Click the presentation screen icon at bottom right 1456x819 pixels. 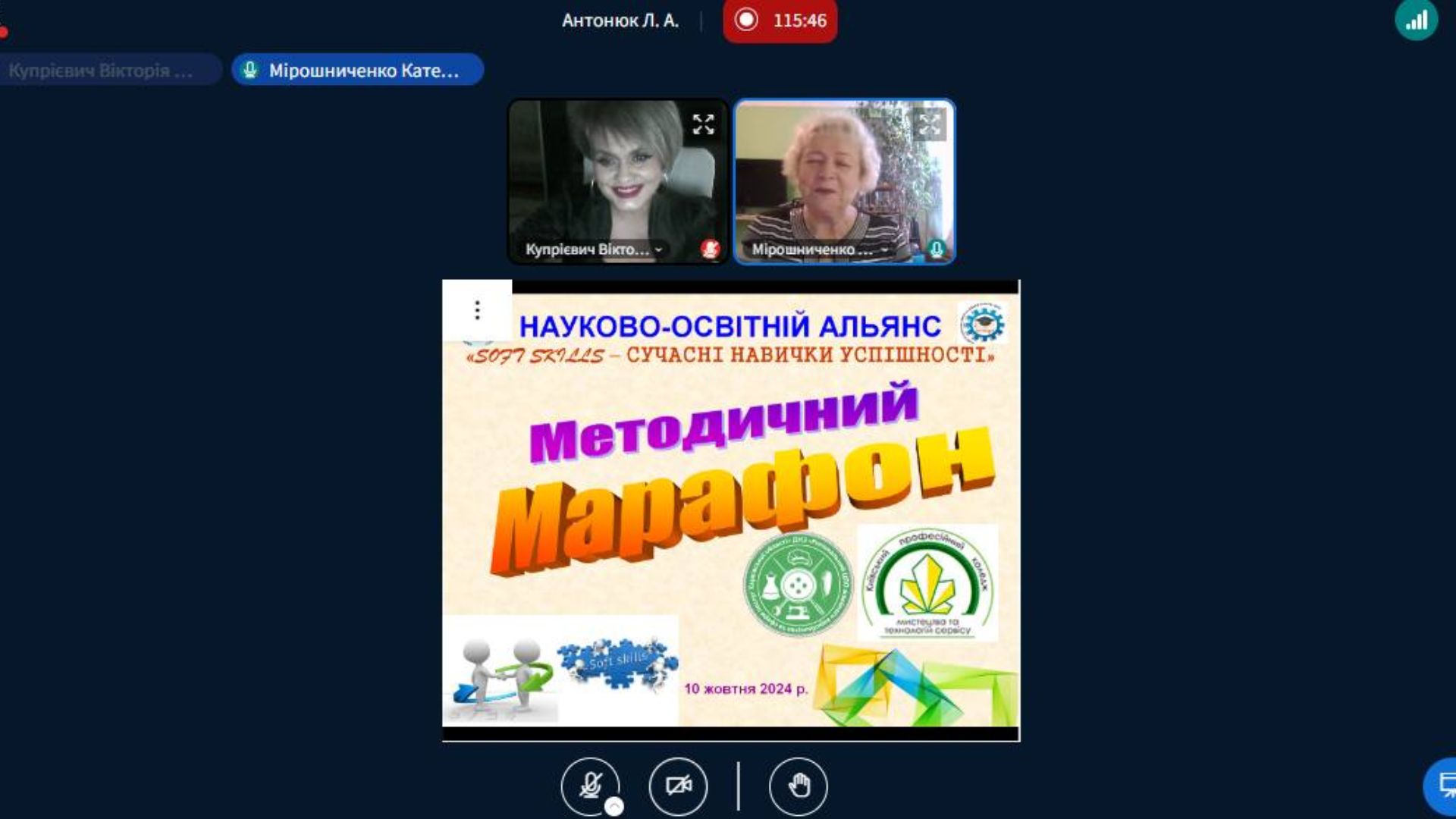(x=1445, y=785)
